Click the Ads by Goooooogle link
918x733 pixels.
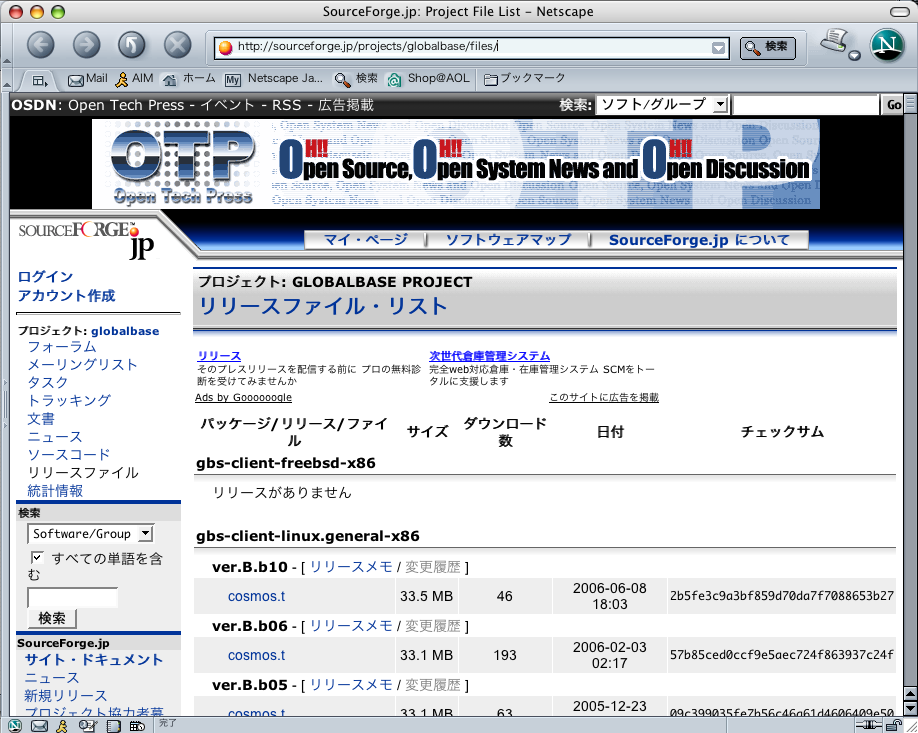243,398
